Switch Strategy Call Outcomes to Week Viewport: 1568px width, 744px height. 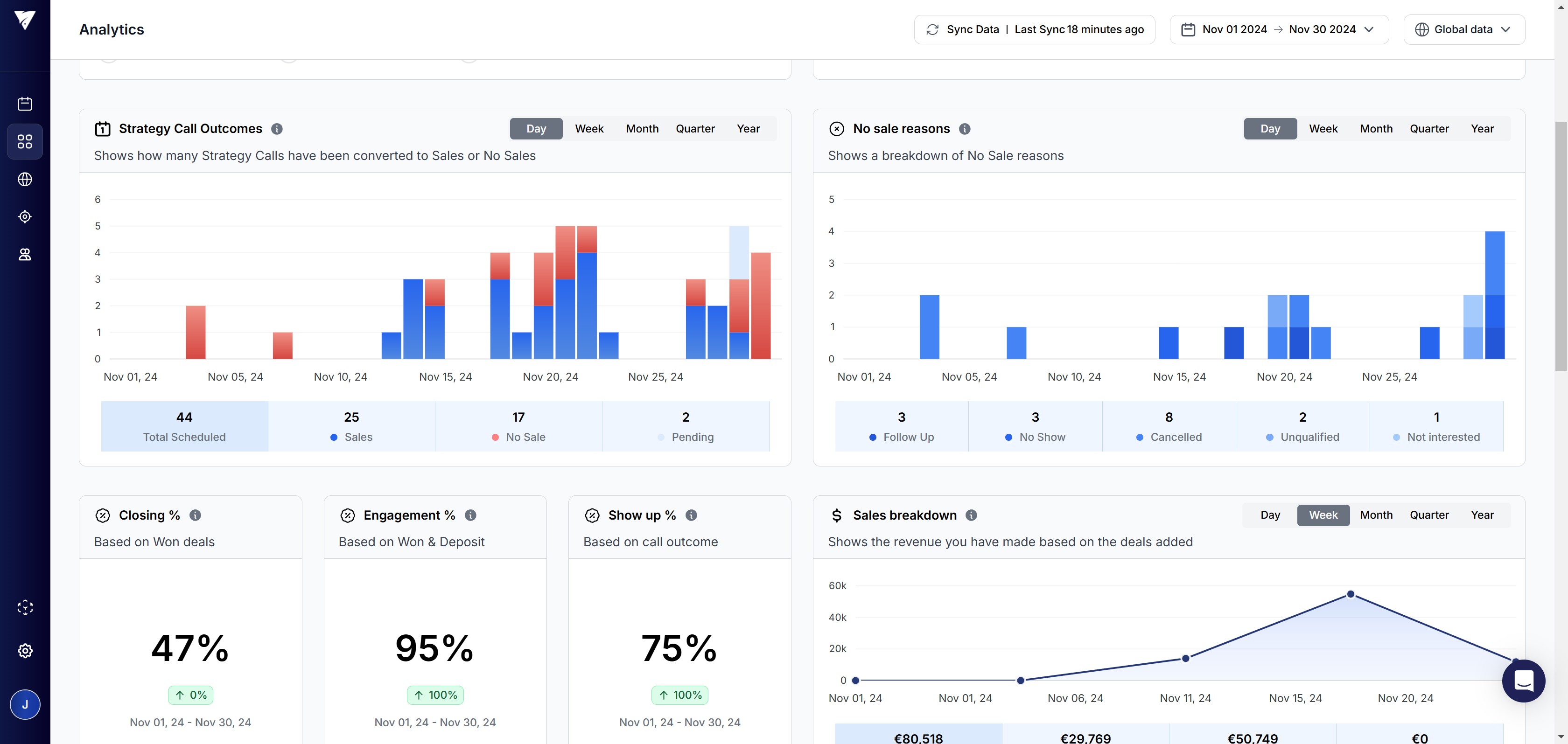tap(588, 129)
